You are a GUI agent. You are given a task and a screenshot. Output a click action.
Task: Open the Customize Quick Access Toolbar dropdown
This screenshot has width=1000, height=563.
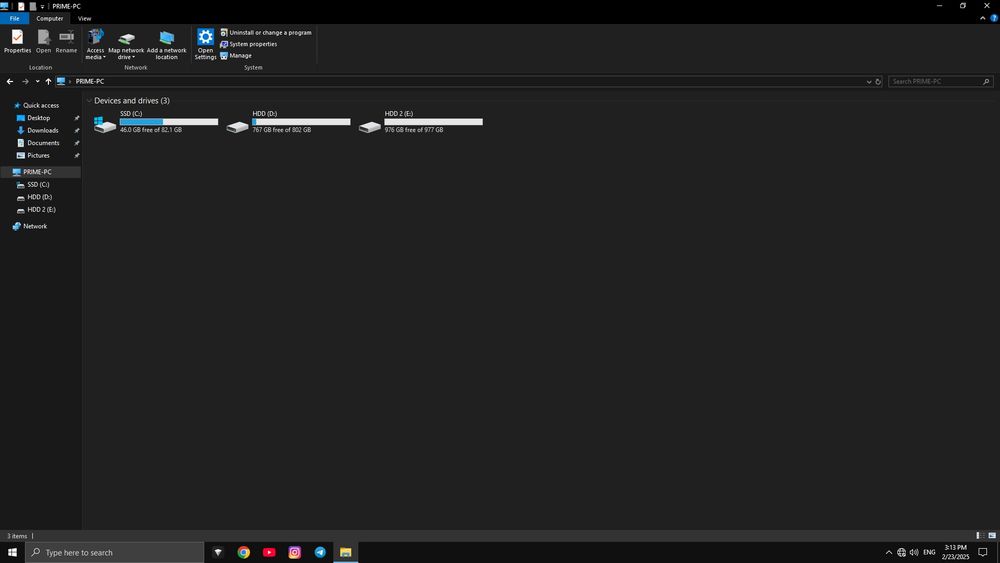coord(42,6)
